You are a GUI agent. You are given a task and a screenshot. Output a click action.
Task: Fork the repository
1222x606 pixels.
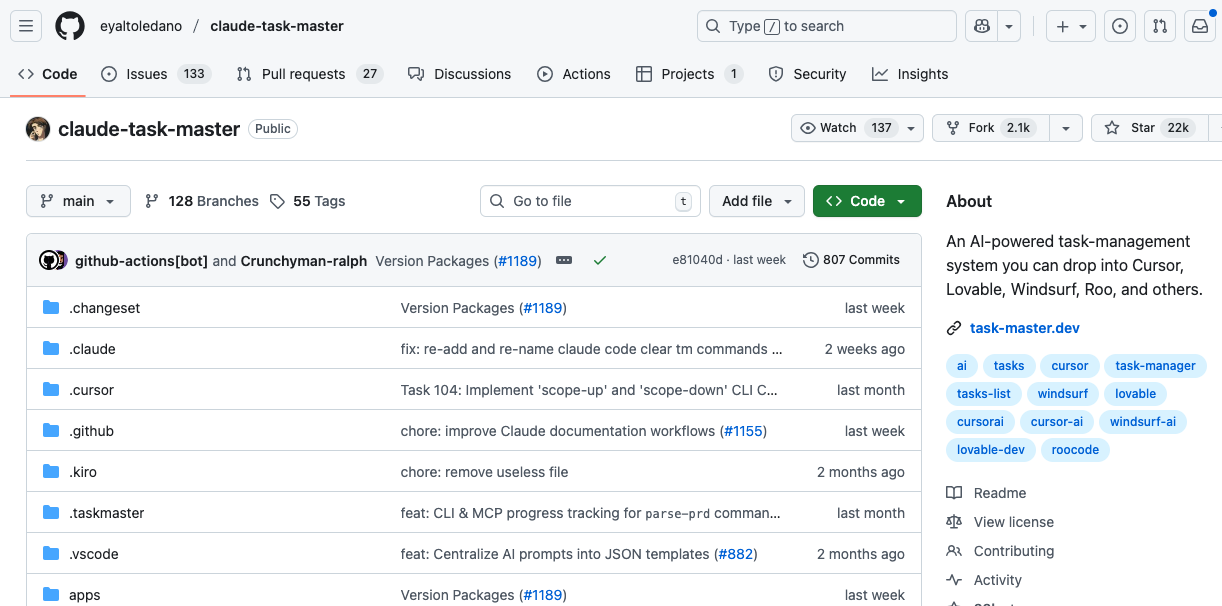[992, 128]
